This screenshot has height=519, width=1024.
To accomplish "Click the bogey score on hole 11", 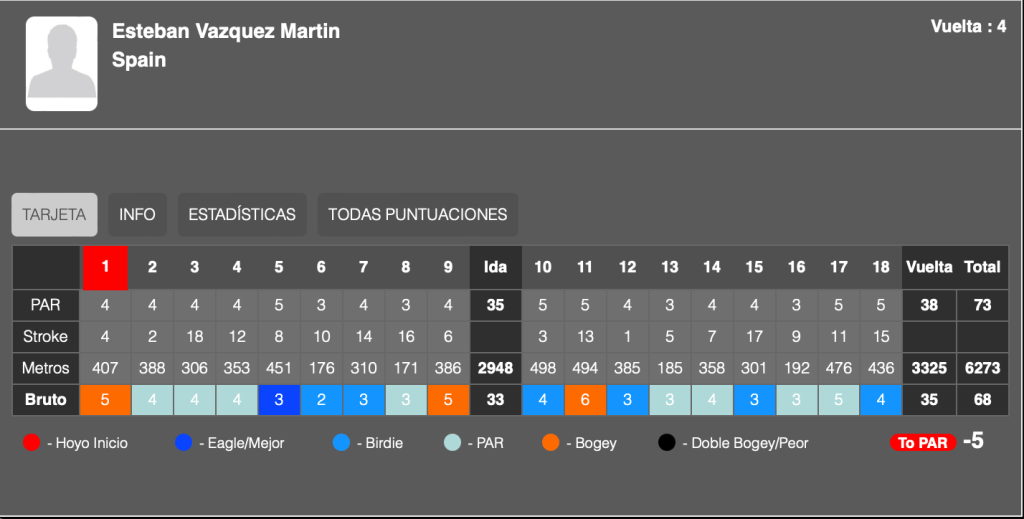I will click(x=585, y=400).
